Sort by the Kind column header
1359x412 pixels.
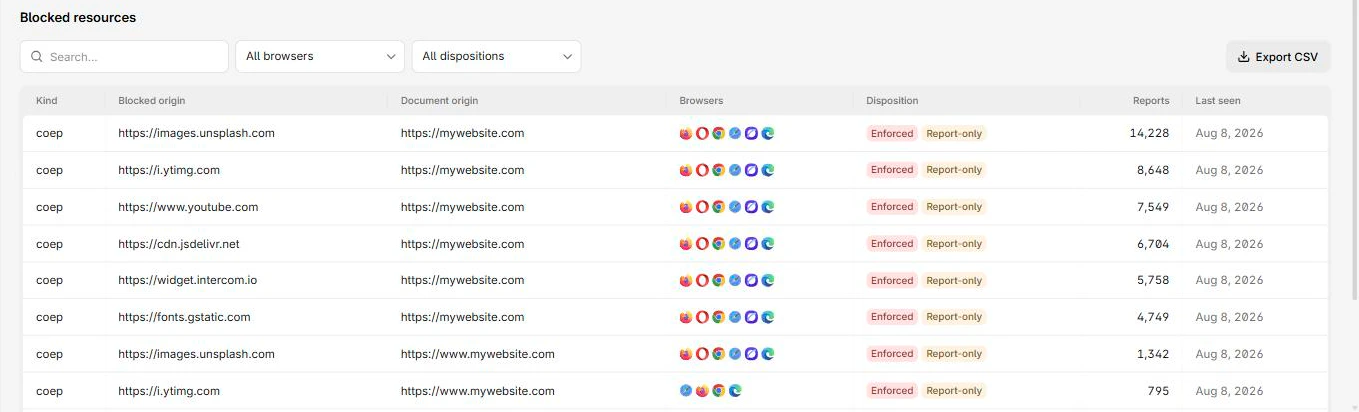(47, 101)
